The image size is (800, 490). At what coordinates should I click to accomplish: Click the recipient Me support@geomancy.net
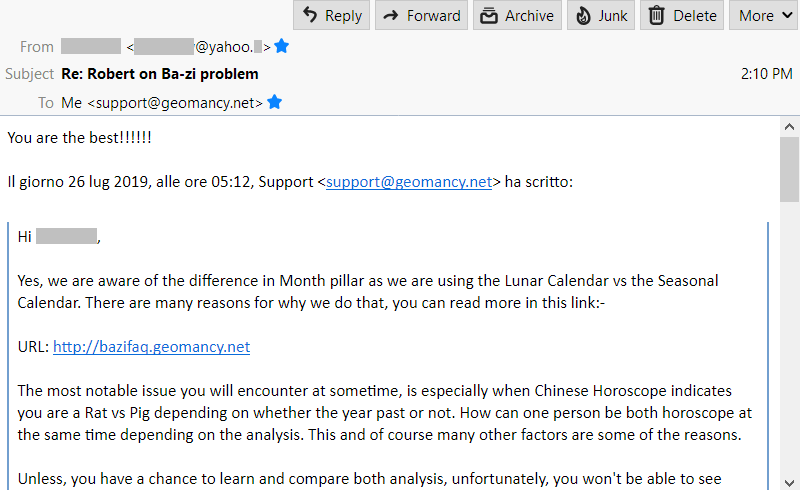pyautogui.click(x=162, y=102)
